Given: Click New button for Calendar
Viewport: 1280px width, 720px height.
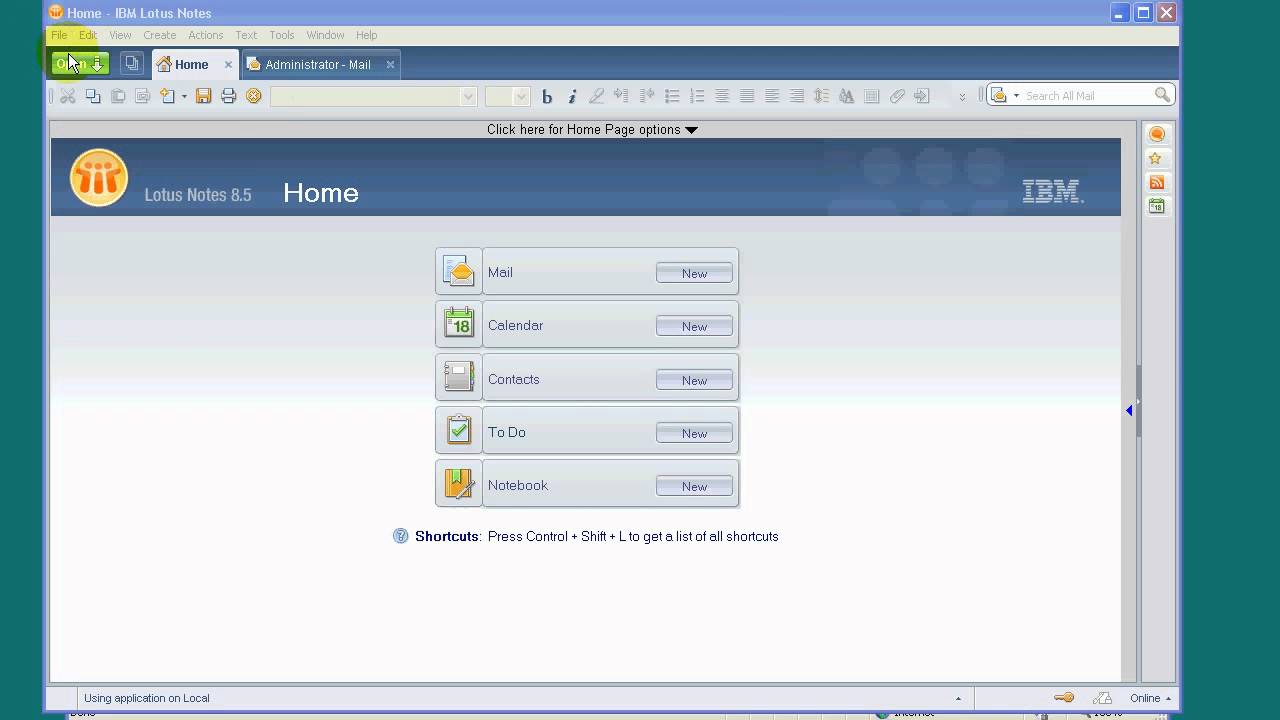Looking at the screenshot, I should tap(694, 326).
